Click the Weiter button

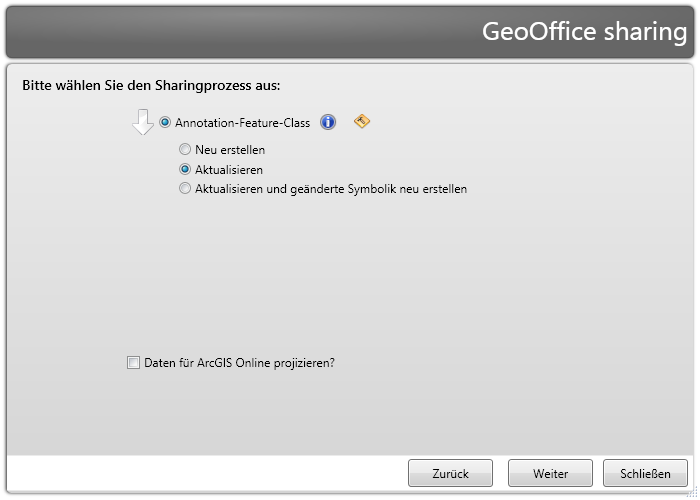(x=550, y=474)
